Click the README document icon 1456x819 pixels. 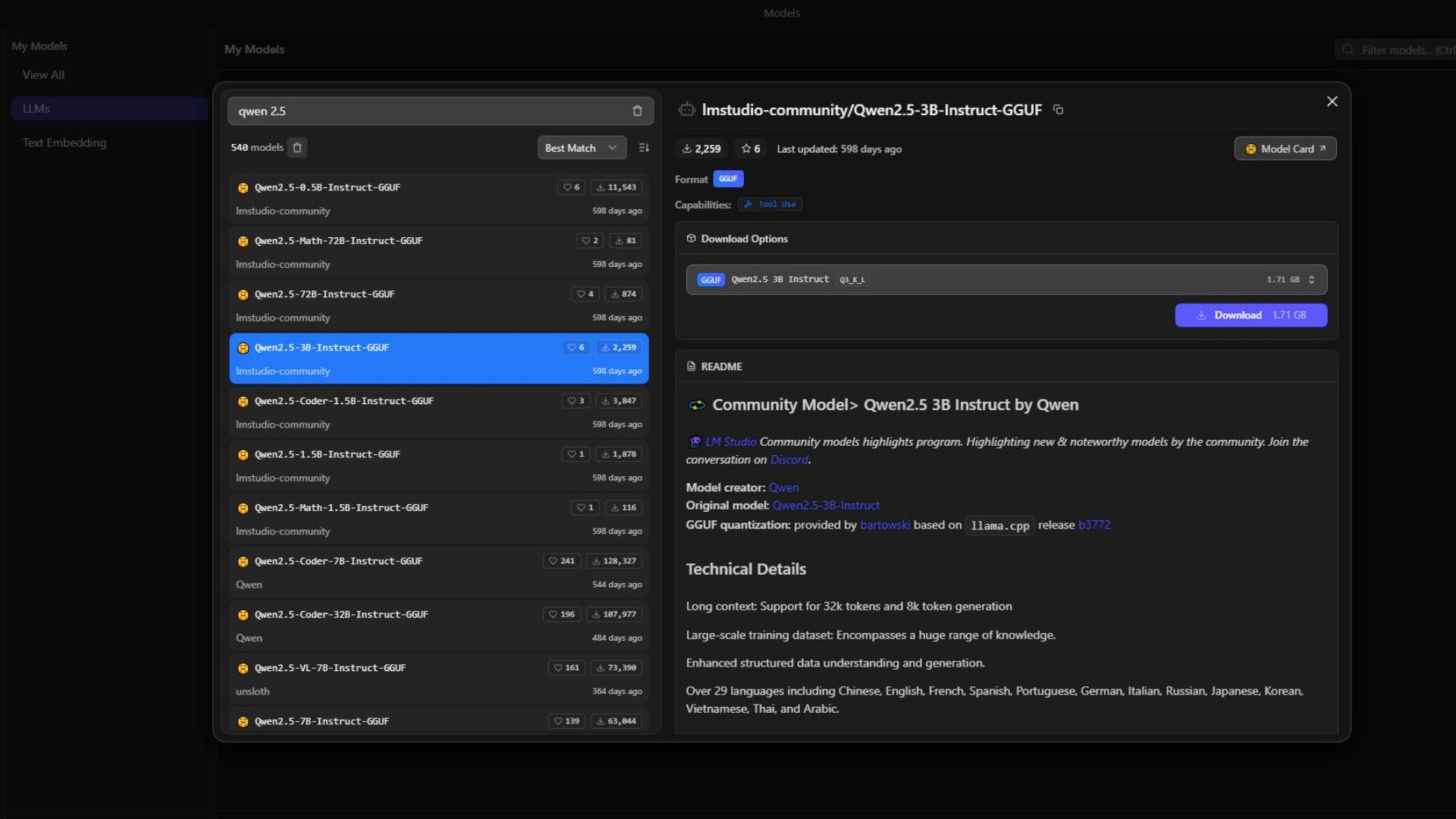pyautogui.click(x=691, y=366)
